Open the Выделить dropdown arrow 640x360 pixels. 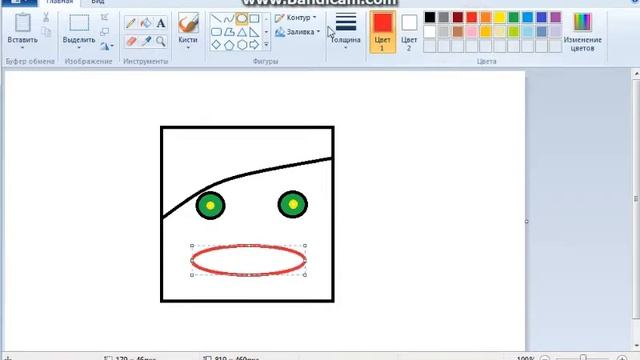tap(79, 48)
